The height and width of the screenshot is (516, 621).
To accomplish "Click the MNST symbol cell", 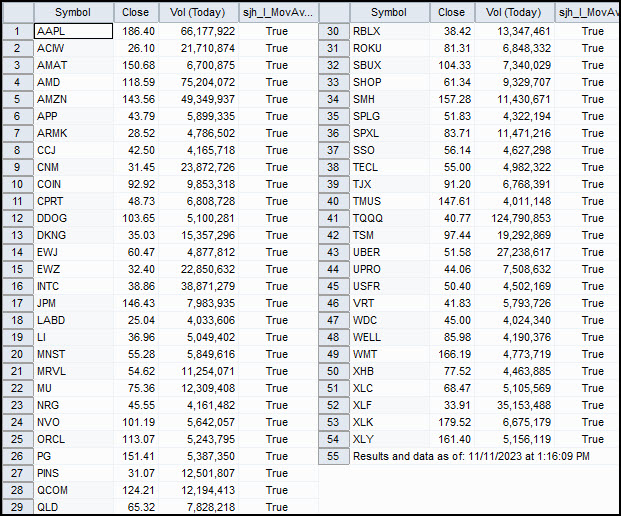I will 74,354.
